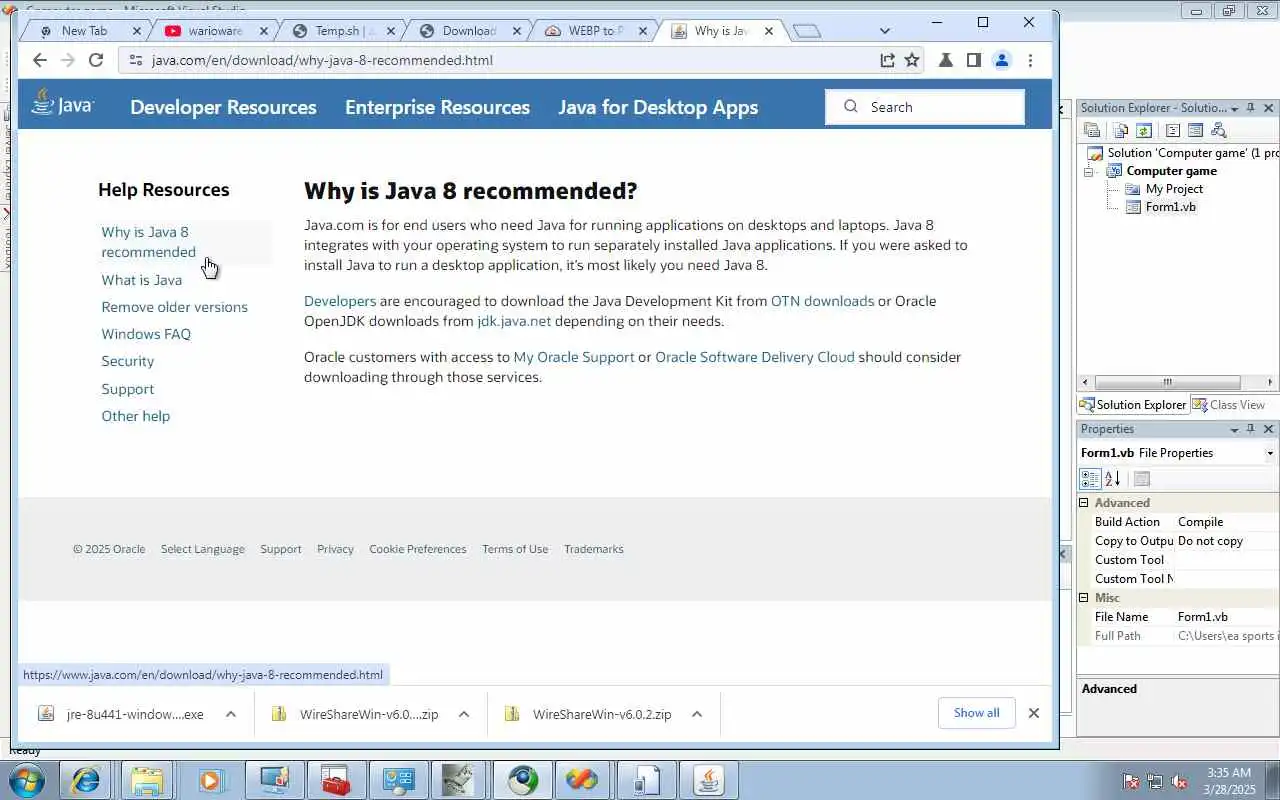Screen dimensions: 1280x800
Task: Open the browser extension icon beside the star
Action: click(945, 60)
